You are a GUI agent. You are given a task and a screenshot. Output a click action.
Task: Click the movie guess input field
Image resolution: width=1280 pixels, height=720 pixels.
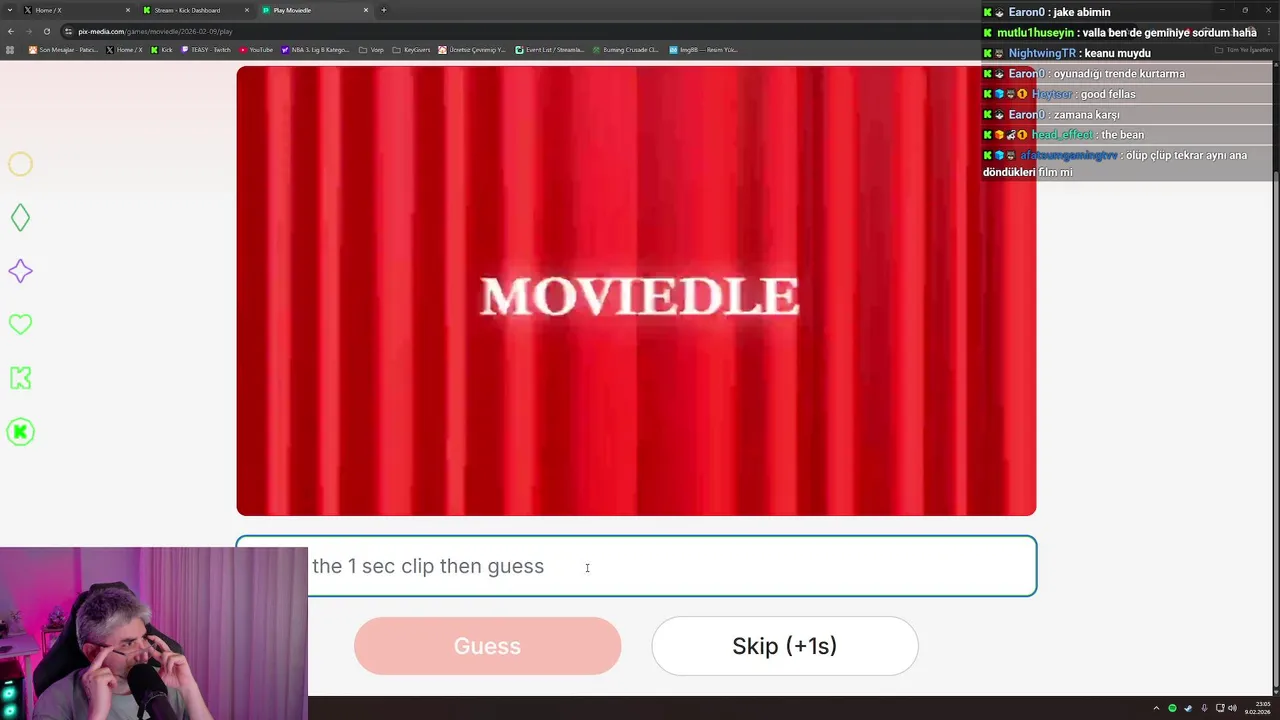[636, 566]
